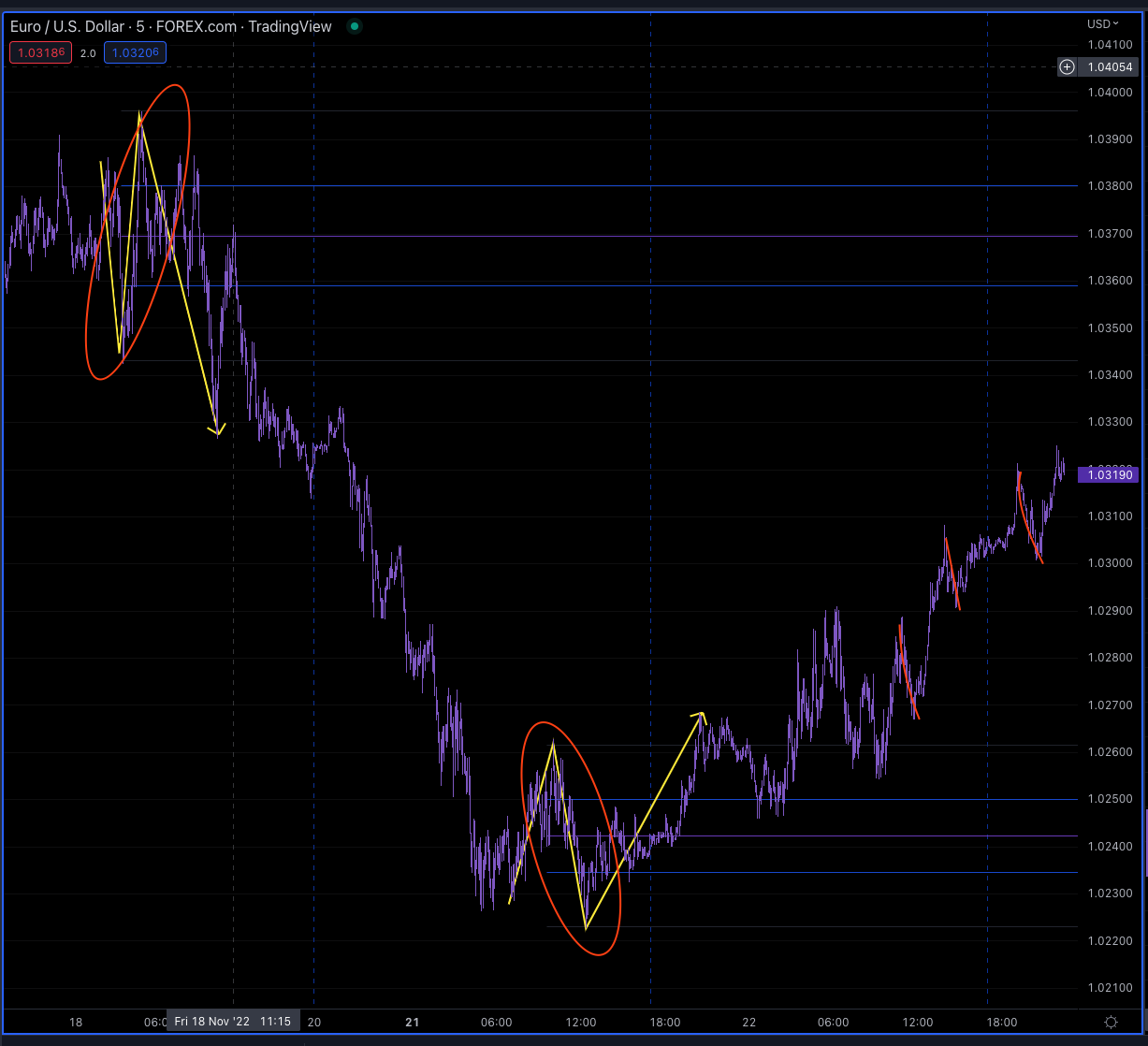Click the 1.02600 price axis label
Screen dimensions: 1148x1046
tap(1111, 751)
